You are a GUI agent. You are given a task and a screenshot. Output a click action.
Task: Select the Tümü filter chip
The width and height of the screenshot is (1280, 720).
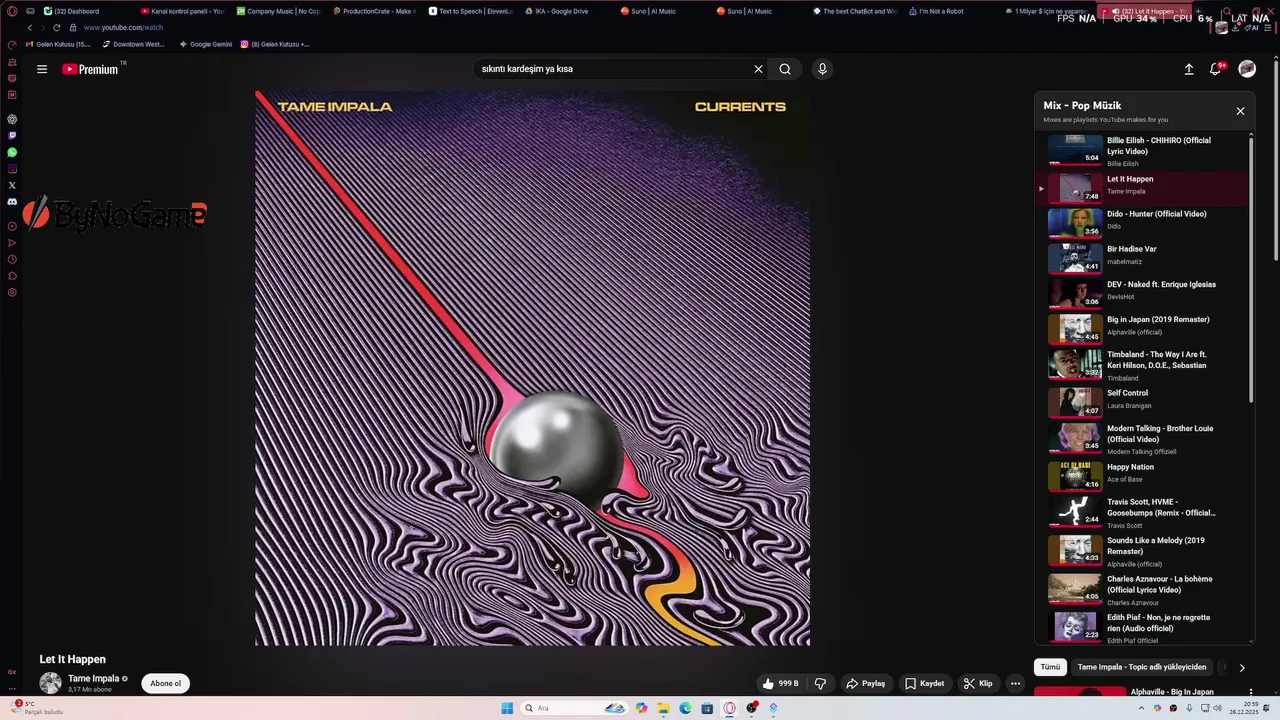1050,667
